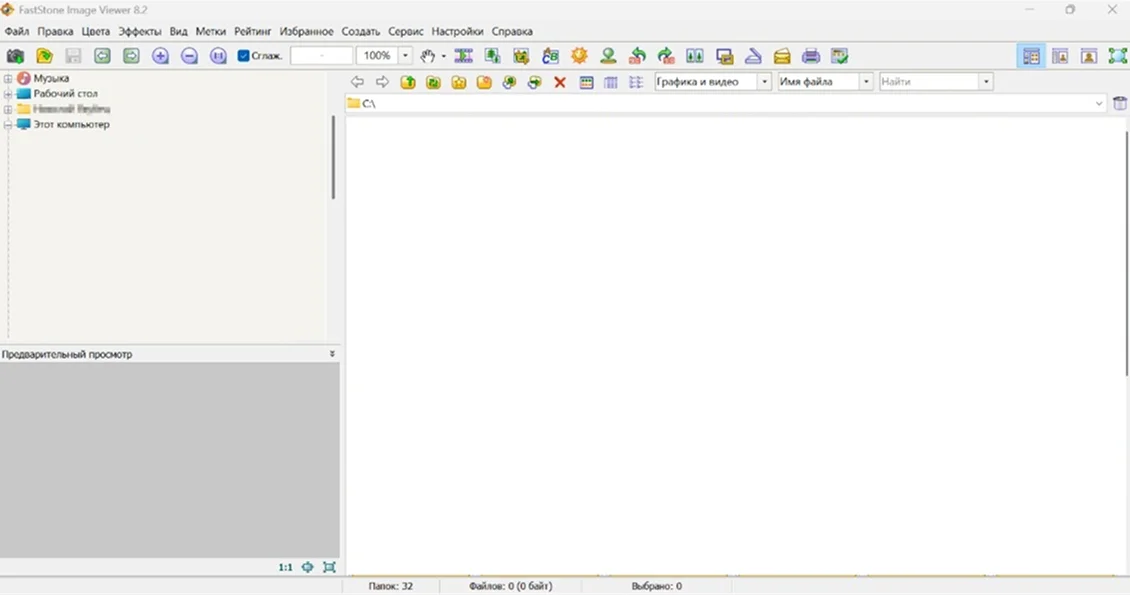
Task: Click the clone stamp icon
Action: click(608, 55)
